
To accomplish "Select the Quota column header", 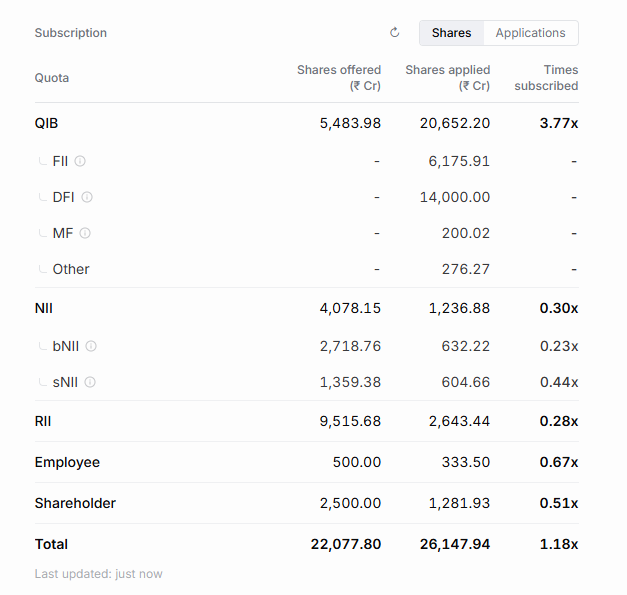I will click(52, 78).
